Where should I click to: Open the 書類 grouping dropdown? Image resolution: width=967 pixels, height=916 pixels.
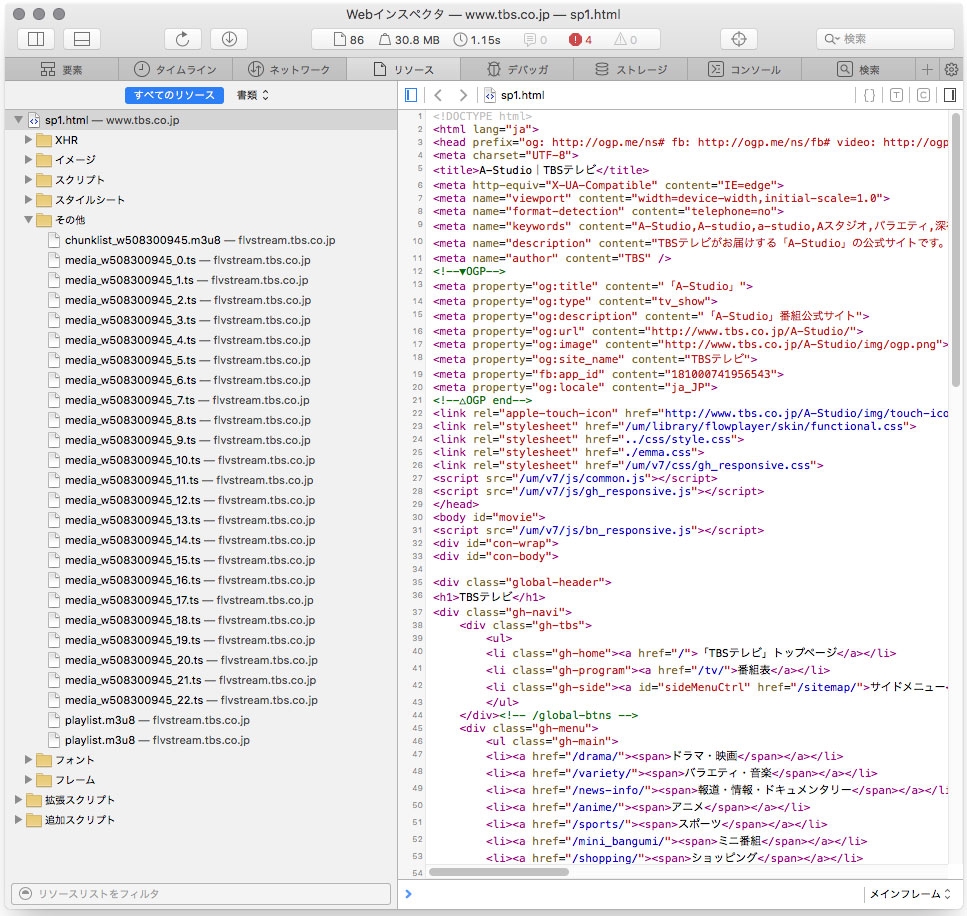click(x=253, y=95)
